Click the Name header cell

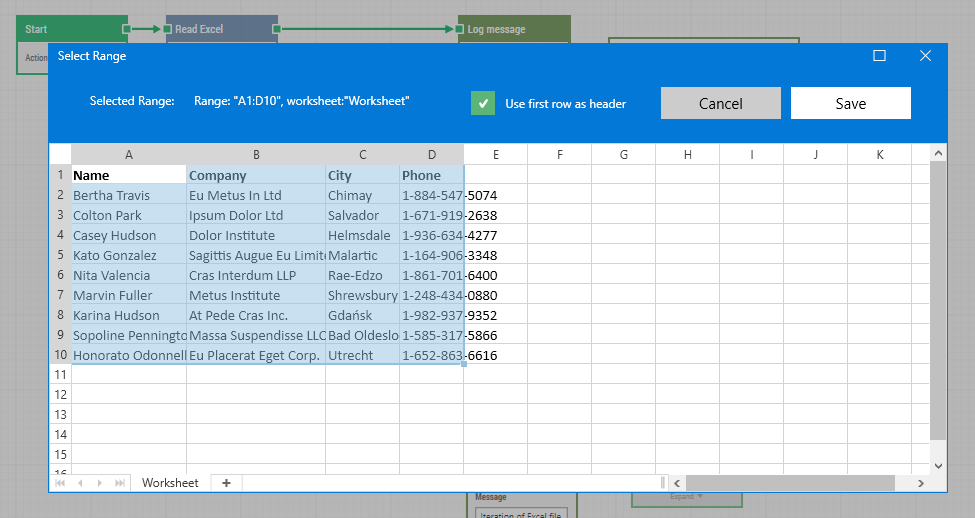(129, 175)
